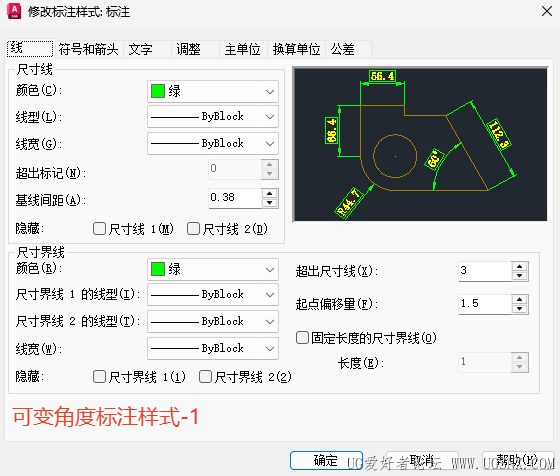The width and height of the screenshot is (560, 476).
Task: Click the AutoCAD logo icon in the title bar
Action: 14,11
